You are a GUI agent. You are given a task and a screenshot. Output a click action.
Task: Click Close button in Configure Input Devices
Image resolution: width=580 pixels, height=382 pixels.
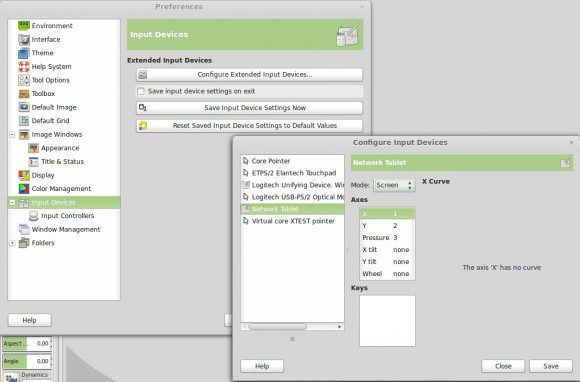point(503,366)
